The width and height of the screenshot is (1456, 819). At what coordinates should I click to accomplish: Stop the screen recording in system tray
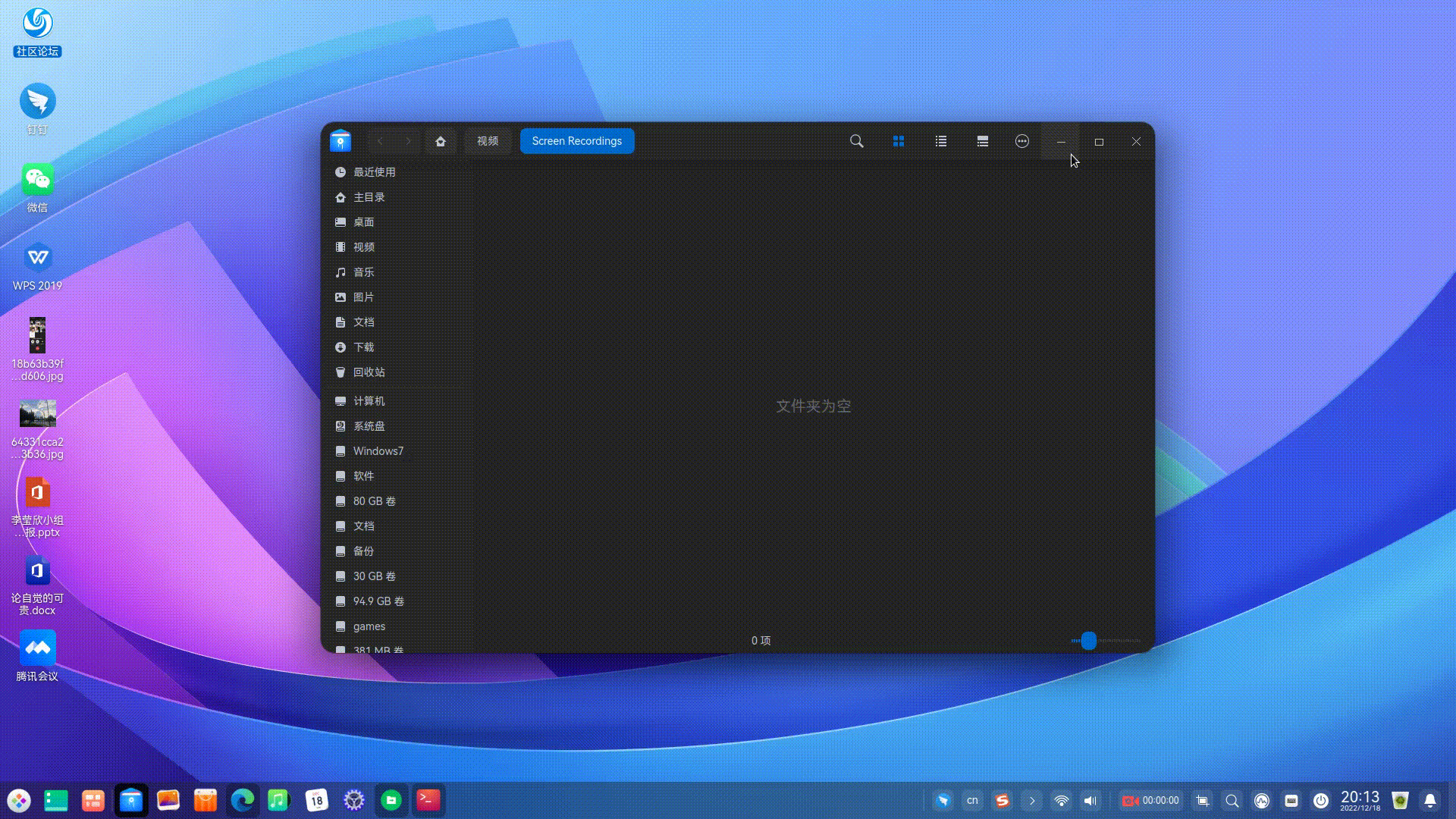[1129, 800]
